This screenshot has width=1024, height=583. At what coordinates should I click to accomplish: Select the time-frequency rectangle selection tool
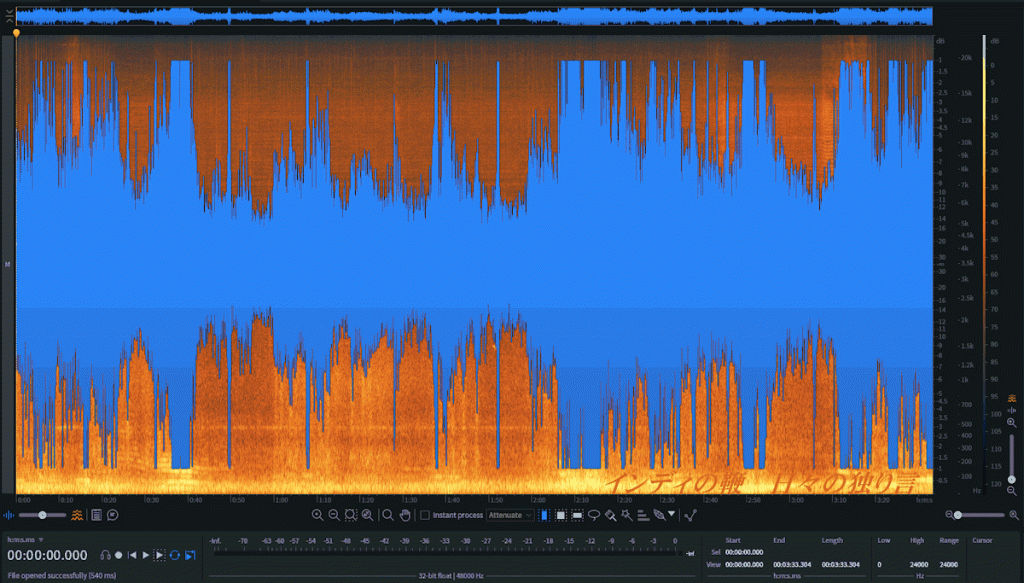(x=560, y=515)
